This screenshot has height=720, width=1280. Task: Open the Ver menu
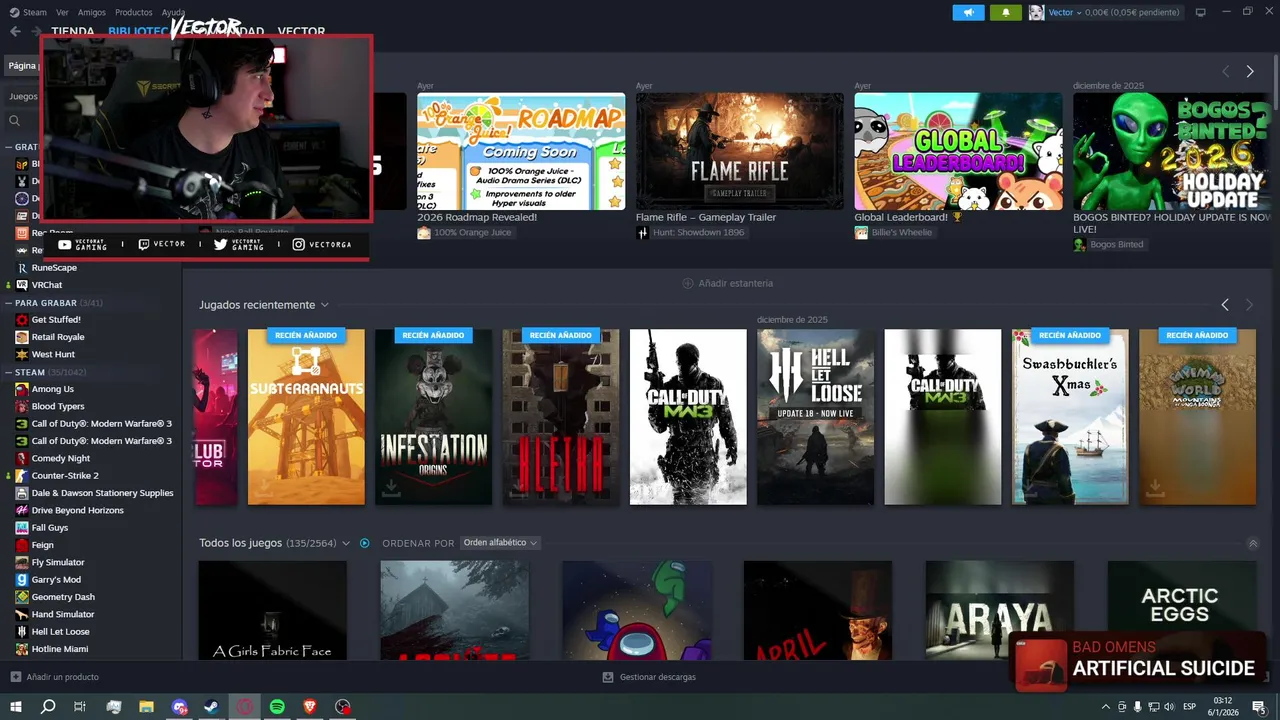pos(63,12)
